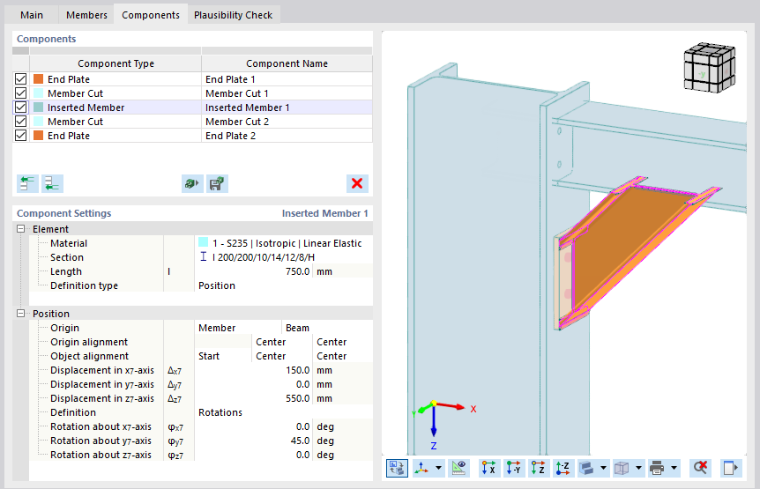Screen dimensions: 760x489
Task: Click the I-section icon beside section name
Action: [x=204, y=257]
